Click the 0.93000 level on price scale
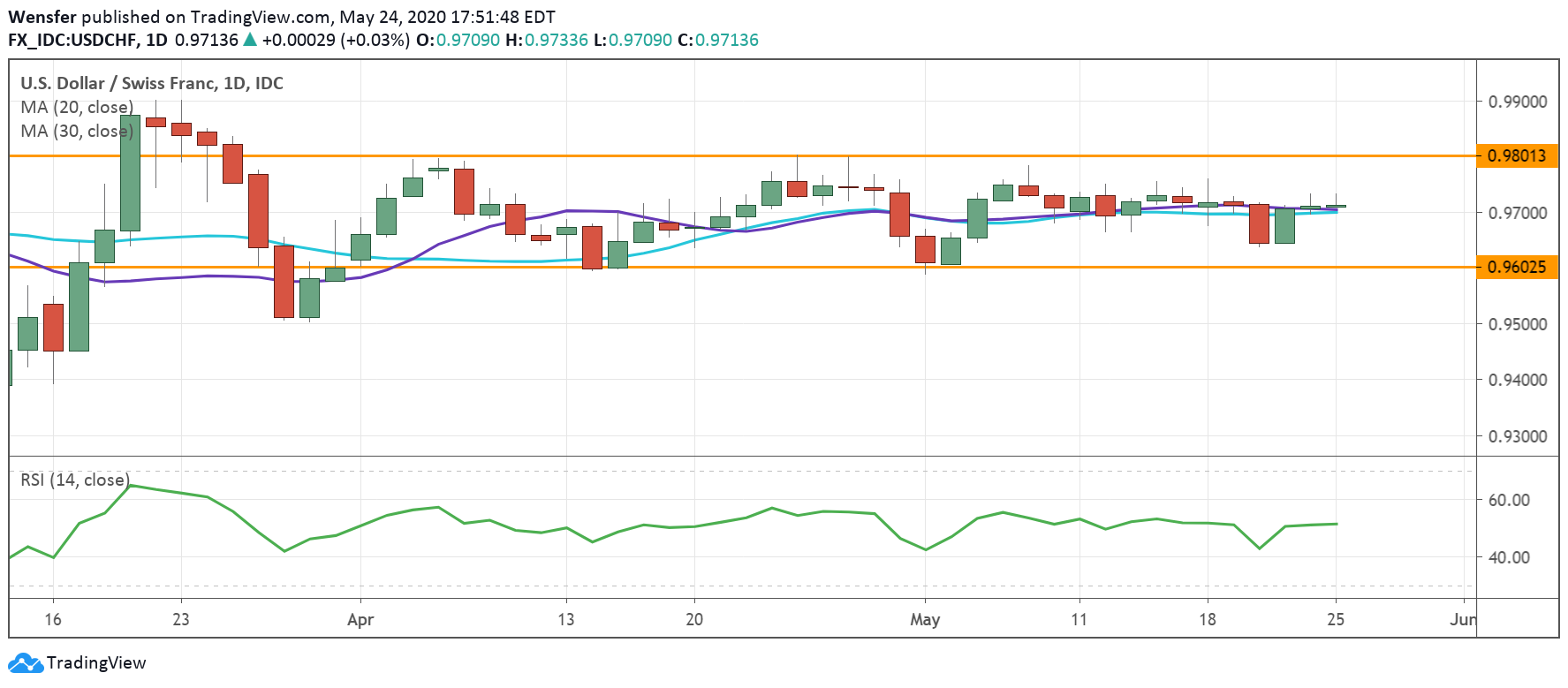Image resolution: width=1568 pixels, height=688 pixels. pos(1518,436)
